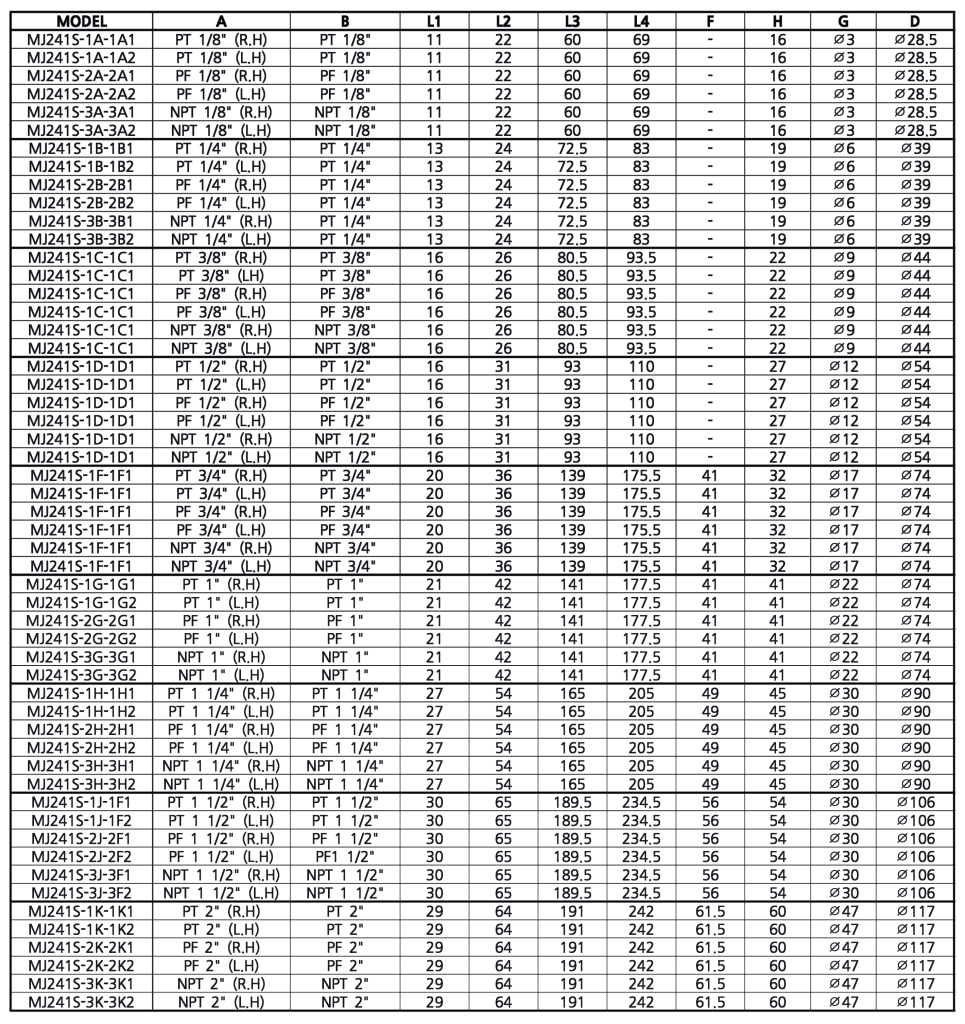Select model cell MJ241S-1A-1A1
The image size is (965, 1024).
click(81, 40)
